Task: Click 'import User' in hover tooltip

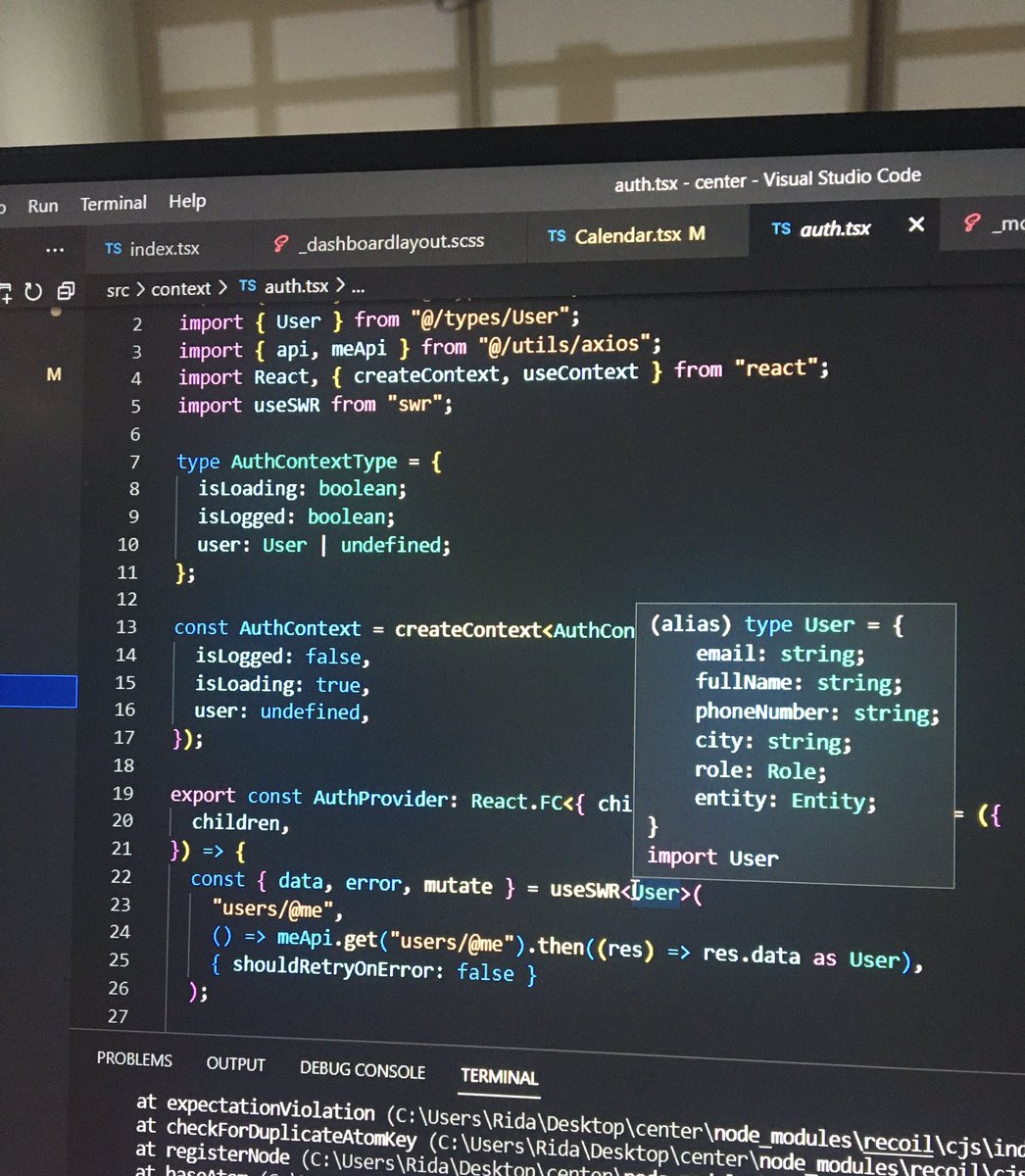Action: pyautogui.click(x=712, y=857)
